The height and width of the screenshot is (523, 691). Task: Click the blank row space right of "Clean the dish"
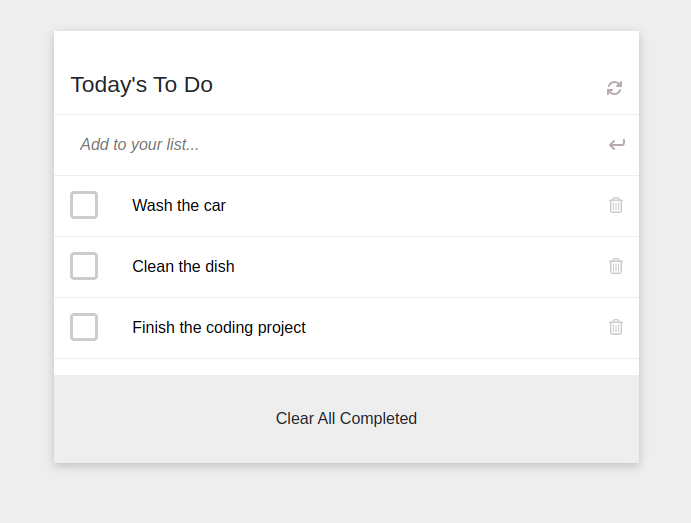pyautogui.click(x=420, y=267)
